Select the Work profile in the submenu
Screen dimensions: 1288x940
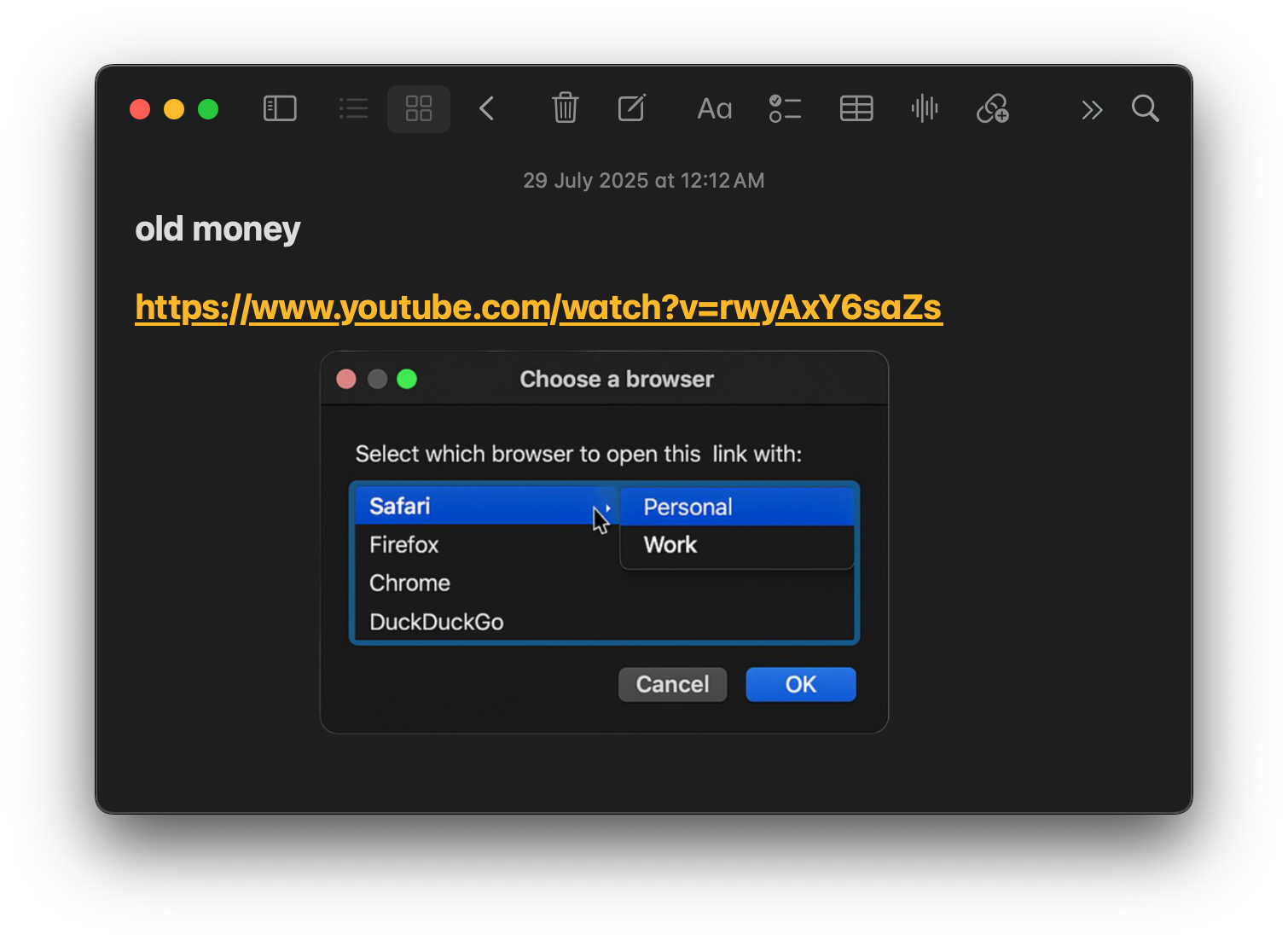coord(670,545)
